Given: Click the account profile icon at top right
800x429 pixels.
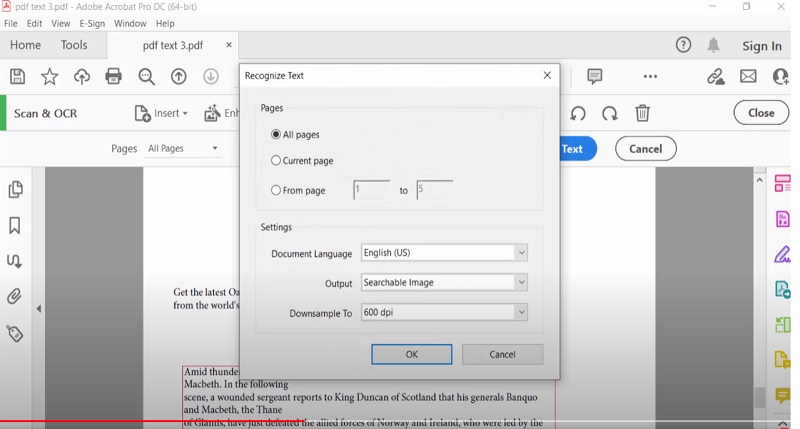Looking at the screenshot, I should [x=781, y=77].
